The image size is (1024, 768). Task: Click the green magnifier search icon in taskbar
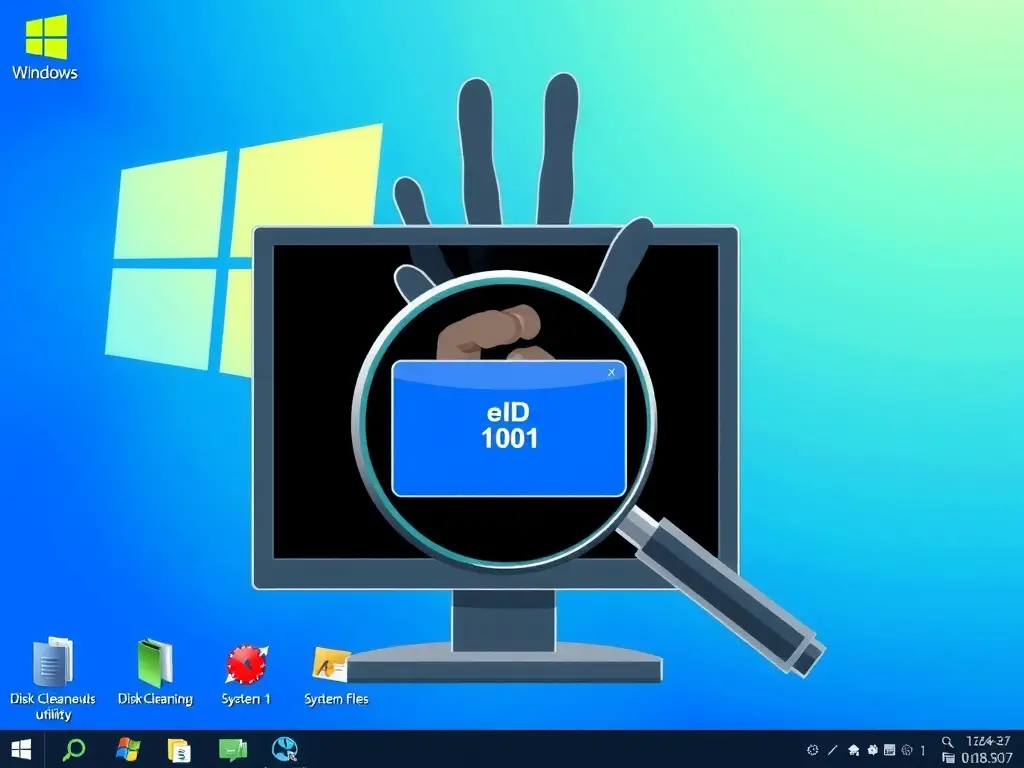pos(74,749)
